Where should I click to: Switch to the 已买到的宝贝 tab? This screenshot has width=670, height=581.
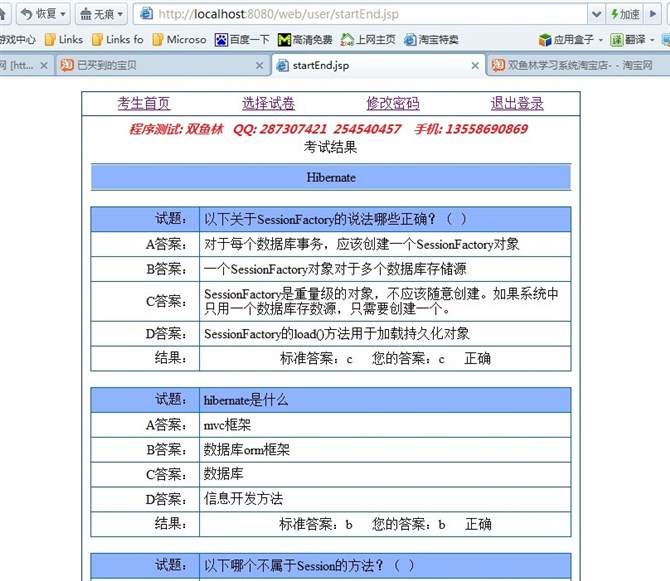(162, 65)
